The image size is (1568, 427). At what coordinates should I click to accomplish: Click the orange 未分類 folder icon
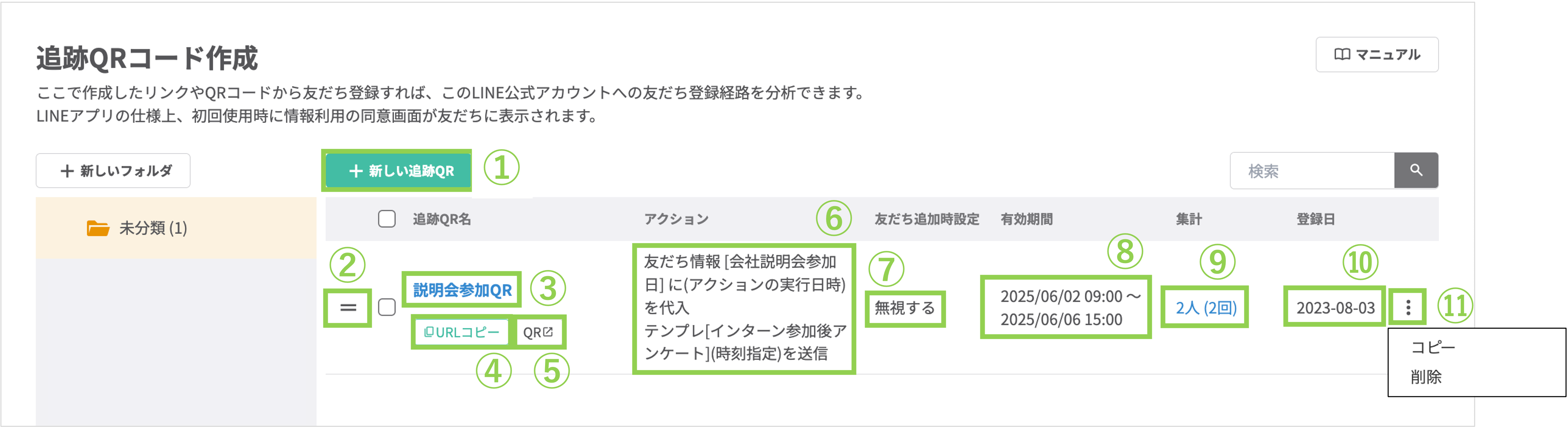point(98,228)
